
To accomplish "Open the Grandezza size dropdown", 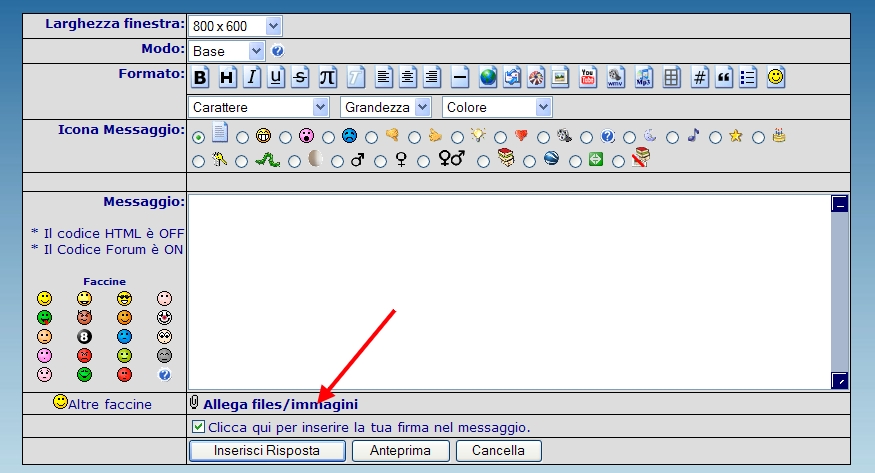I will tap(386, 107).
